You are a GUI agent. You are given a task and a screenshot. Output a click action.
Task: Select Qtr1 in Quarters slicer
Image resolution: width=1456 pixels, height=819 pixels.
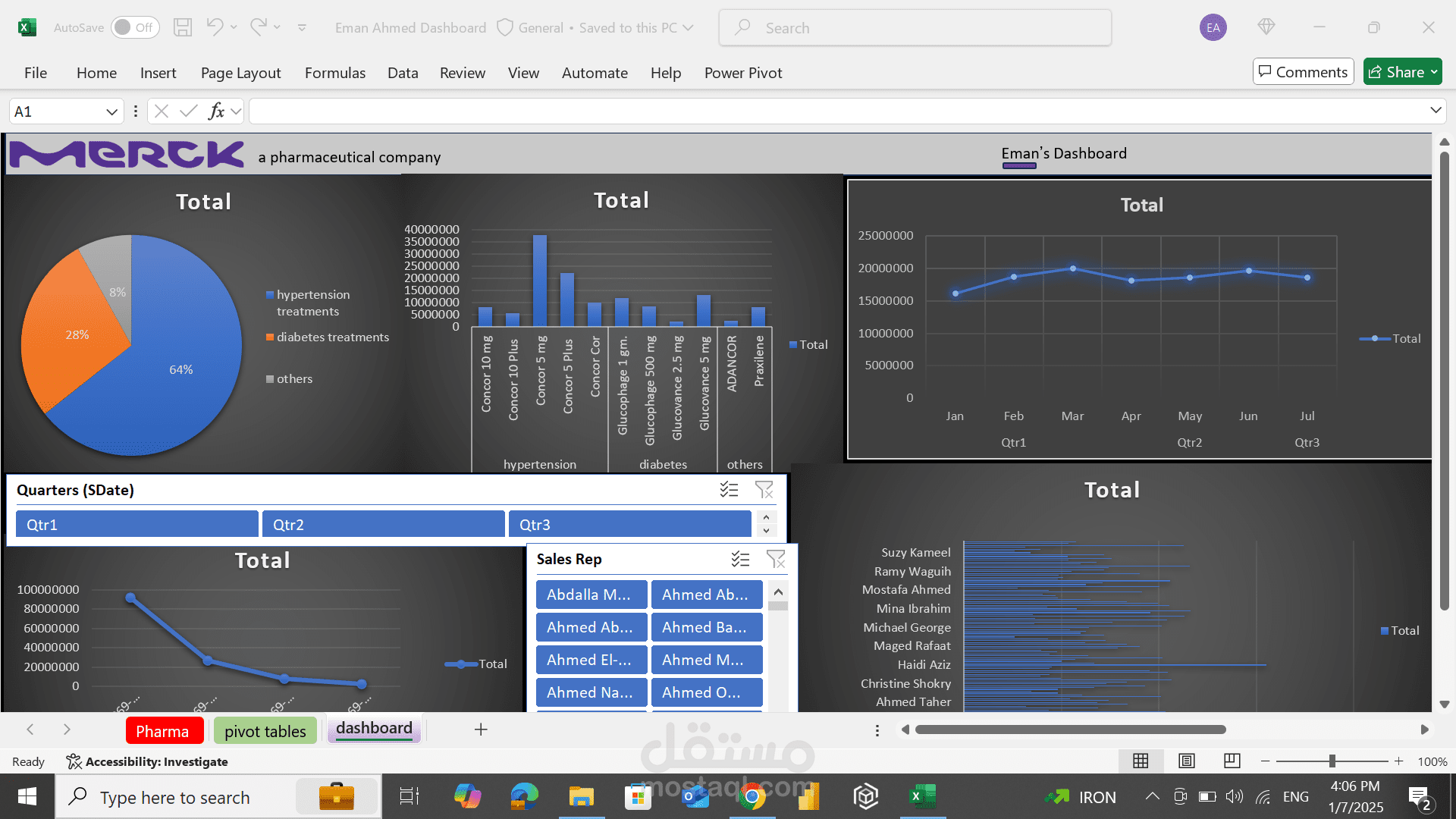(x=137, y=524)
